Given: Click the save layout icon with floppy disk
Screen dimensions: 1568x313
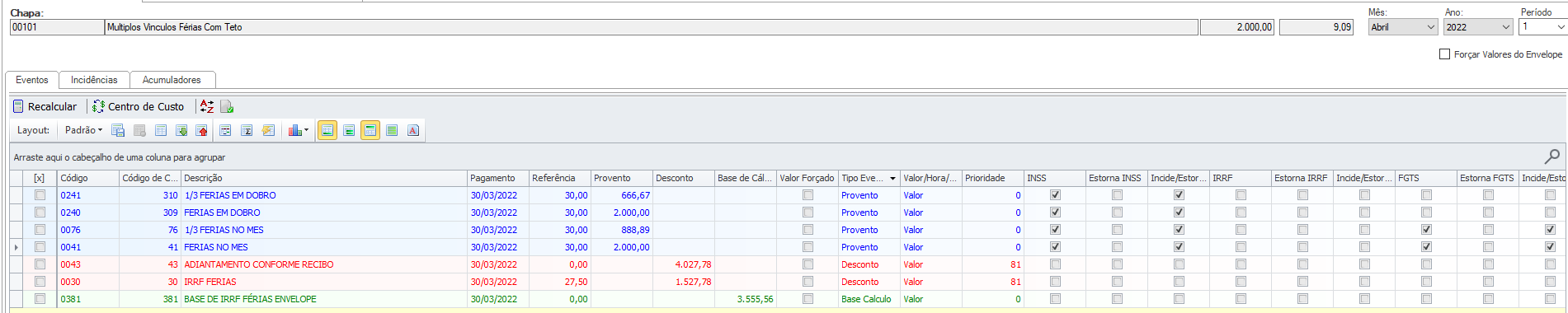Looking at the screenshot, I should click(118, 130).
